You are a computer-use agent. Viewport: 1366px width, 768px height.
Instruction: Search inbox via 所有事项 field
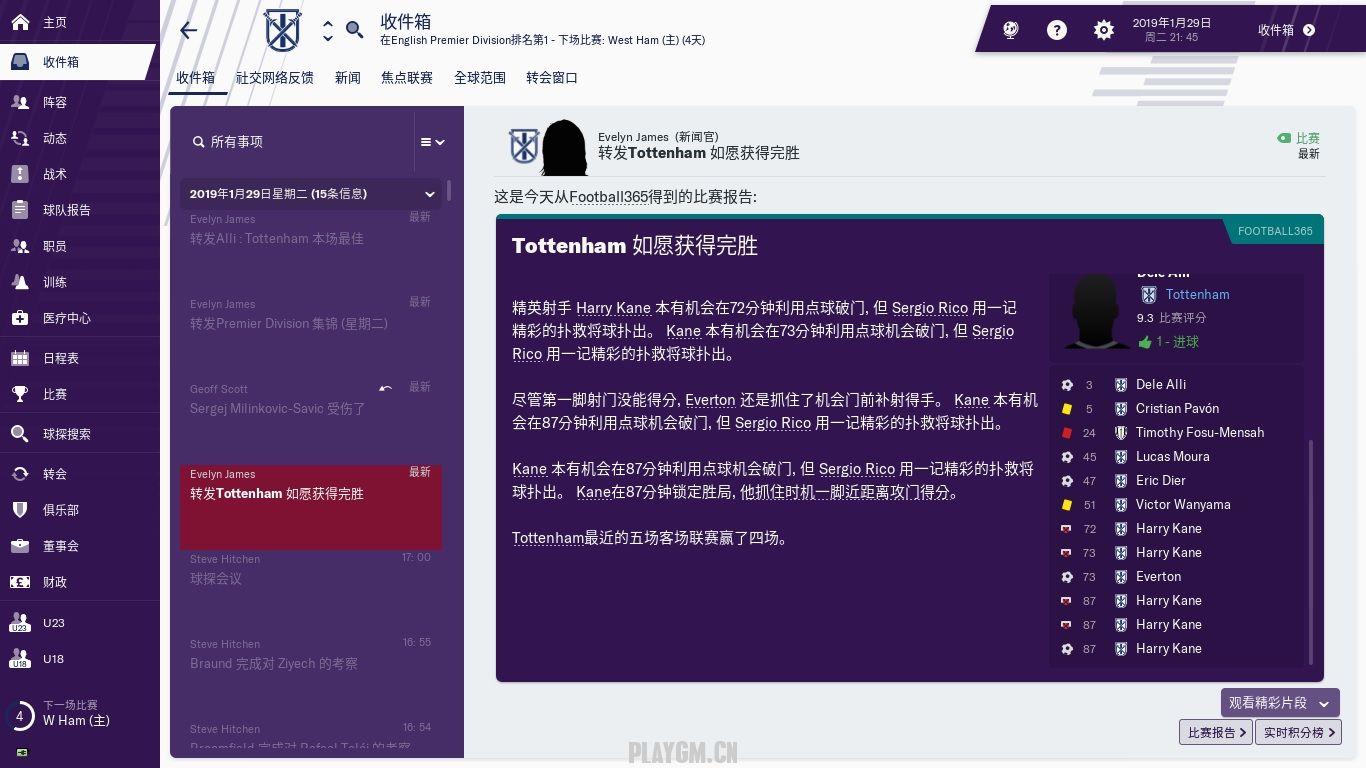click(x=300, y=142)
